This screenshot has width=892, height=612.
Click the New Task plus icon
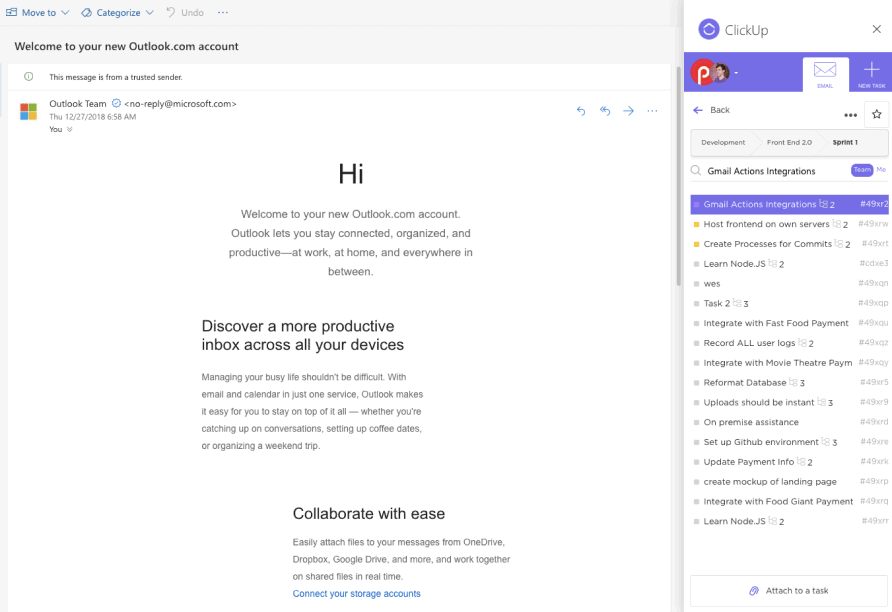pyautogui.click(x=871, y=71)
